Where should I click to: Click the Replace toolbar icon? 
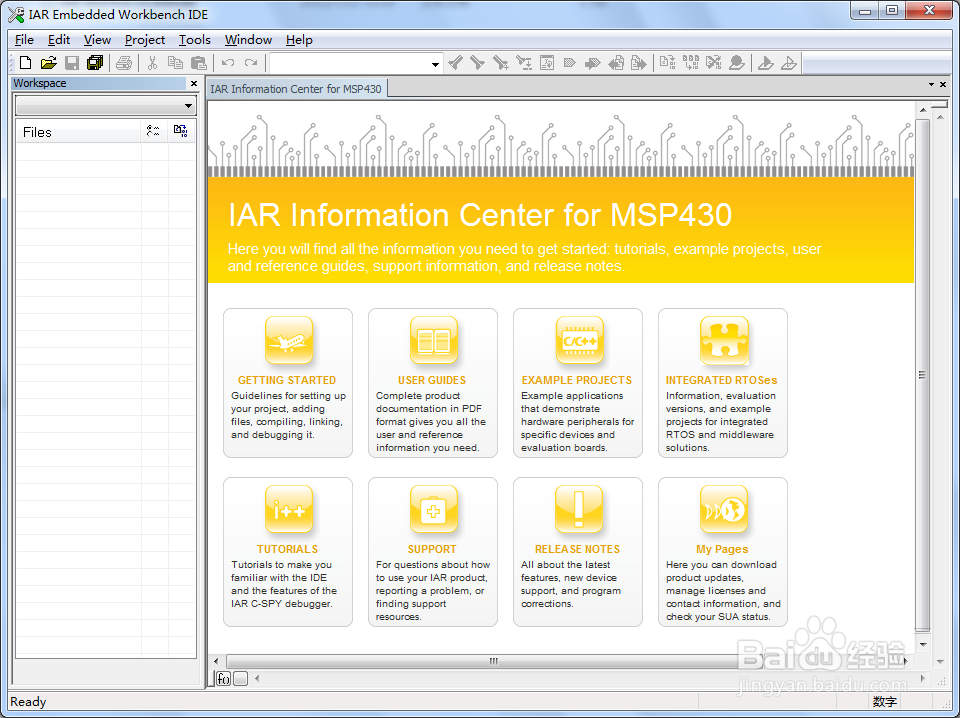coord(524,62)
